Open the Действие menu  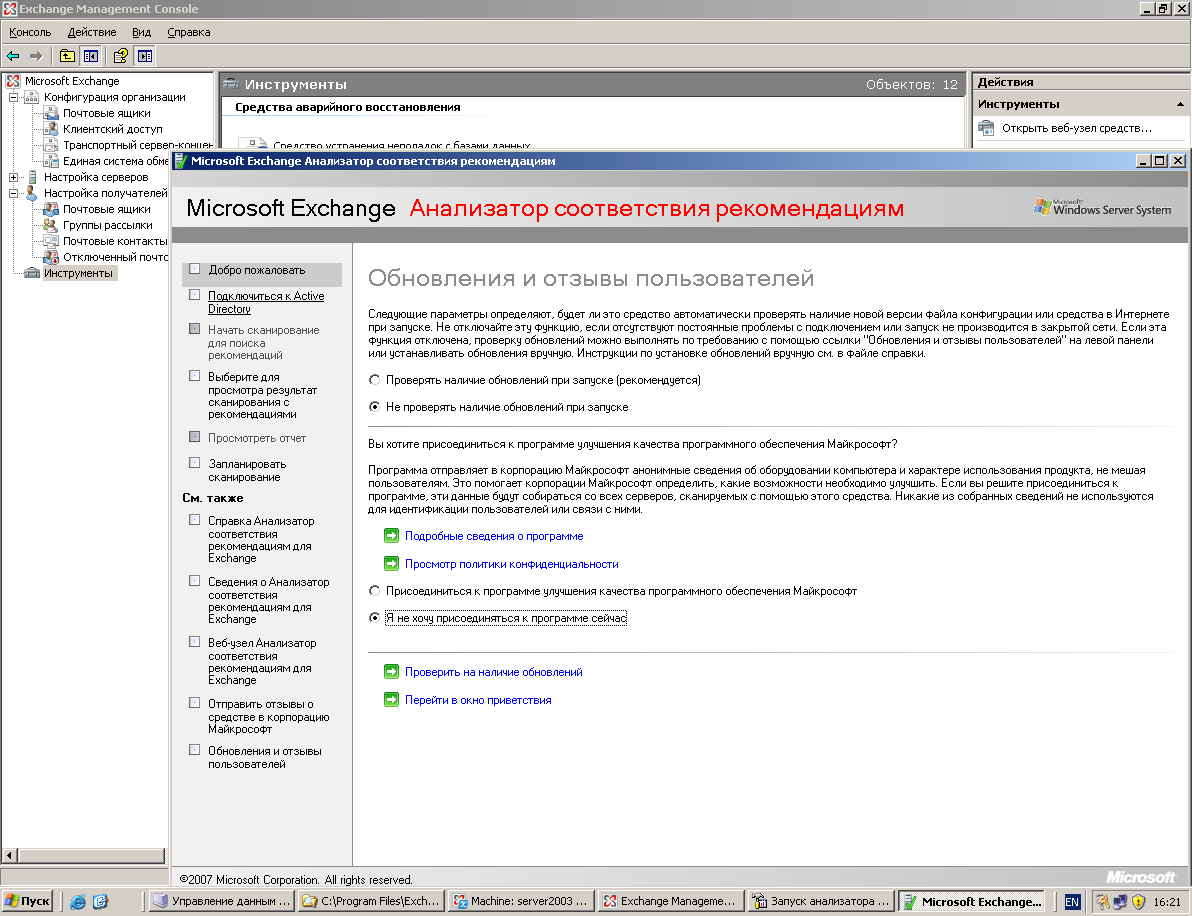tap(92, 32)
